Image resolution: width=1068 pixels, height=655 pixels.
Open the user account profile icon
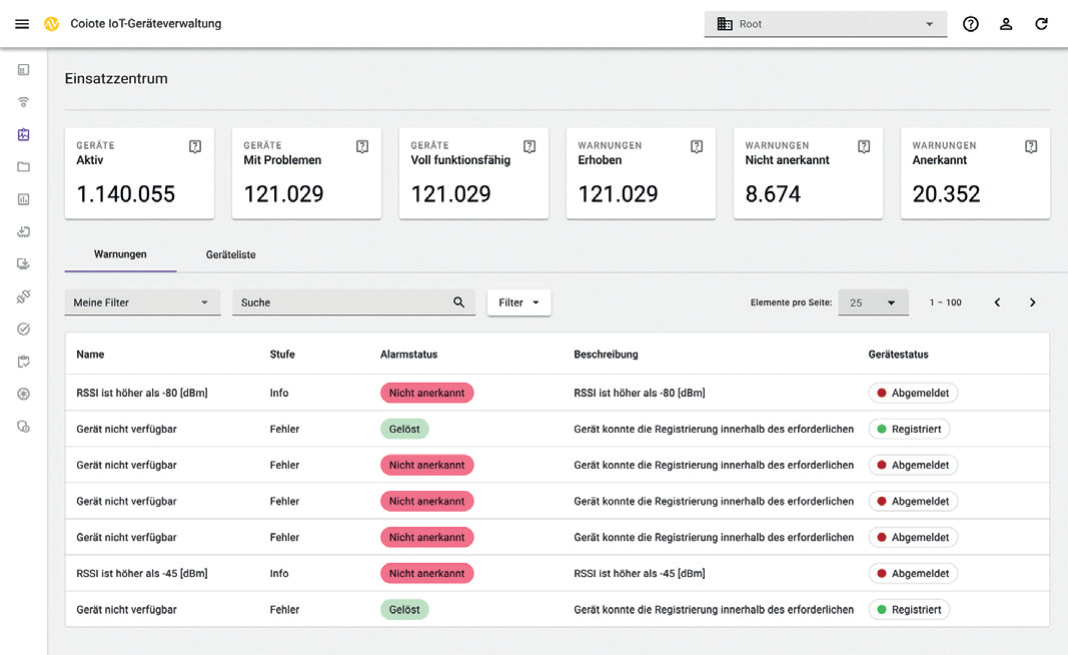pos(1006,24)
